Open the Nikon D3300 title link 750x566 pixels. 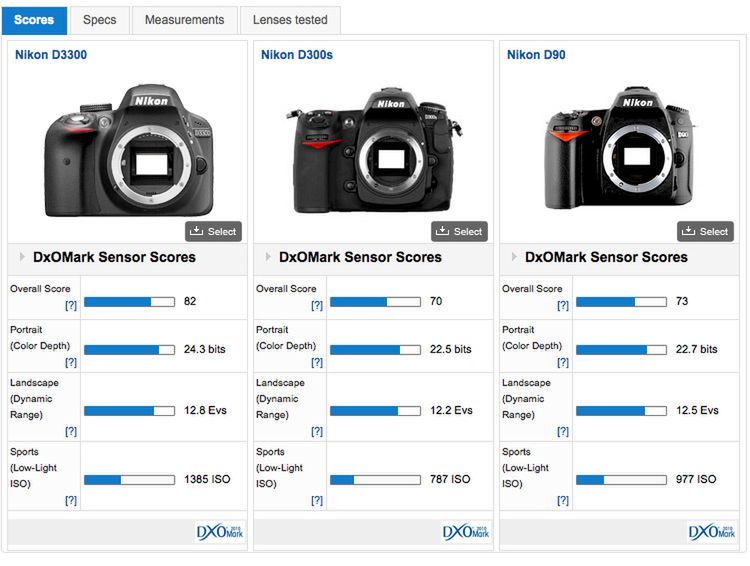51,55
